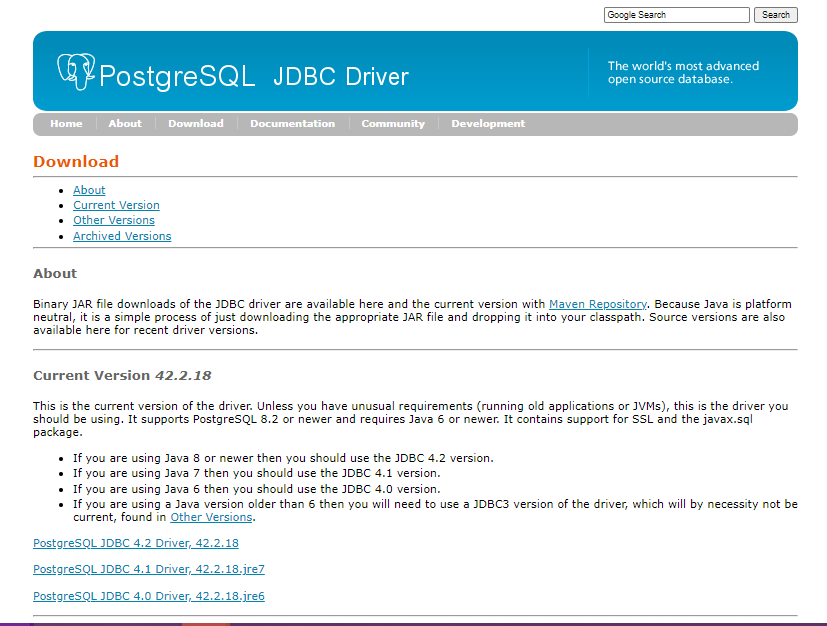Click the PostgreSQL elephant logo
The height and width of the screenshot is (626, 827).
tap(74, 70)
